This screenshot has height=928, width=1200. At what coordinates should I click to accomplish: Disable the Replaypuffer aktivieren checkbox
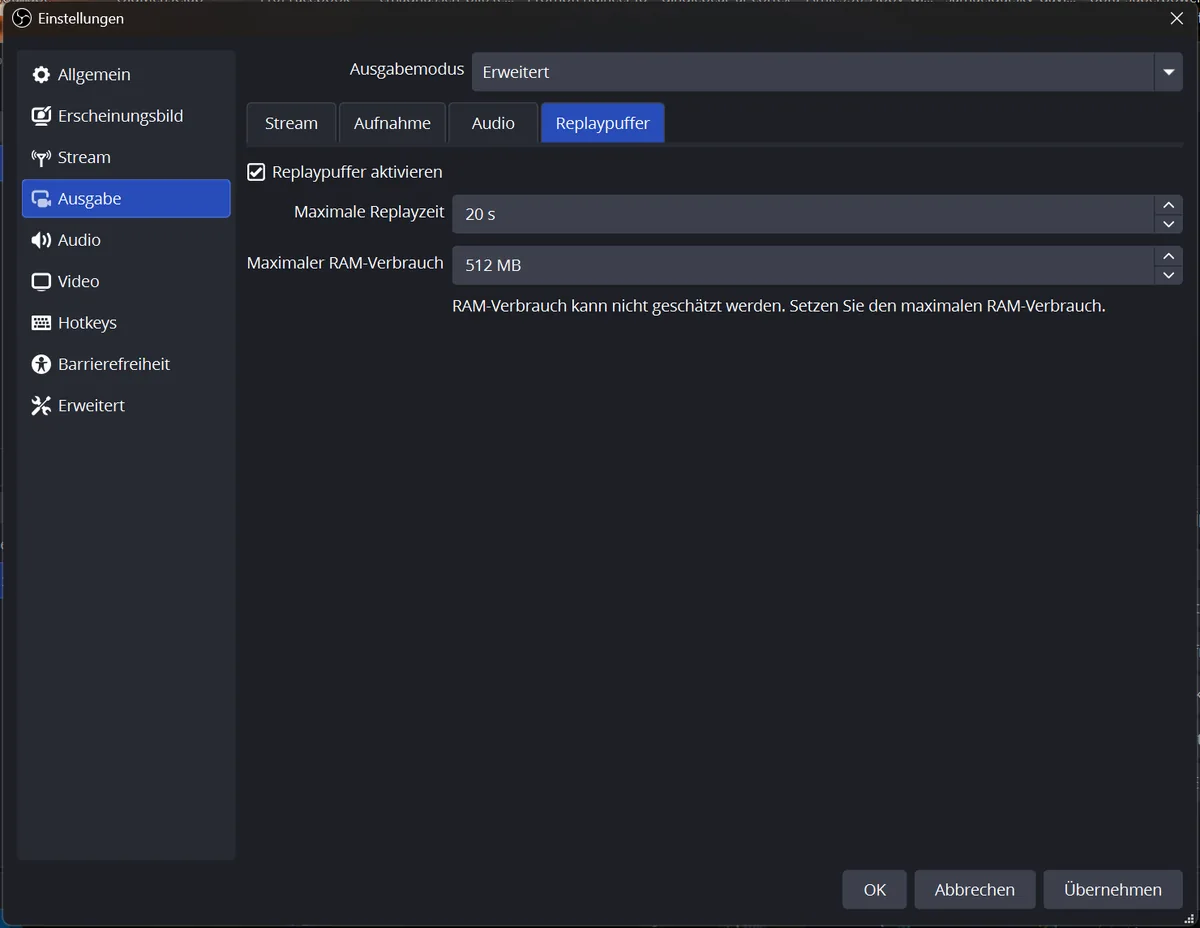[256, 172]
